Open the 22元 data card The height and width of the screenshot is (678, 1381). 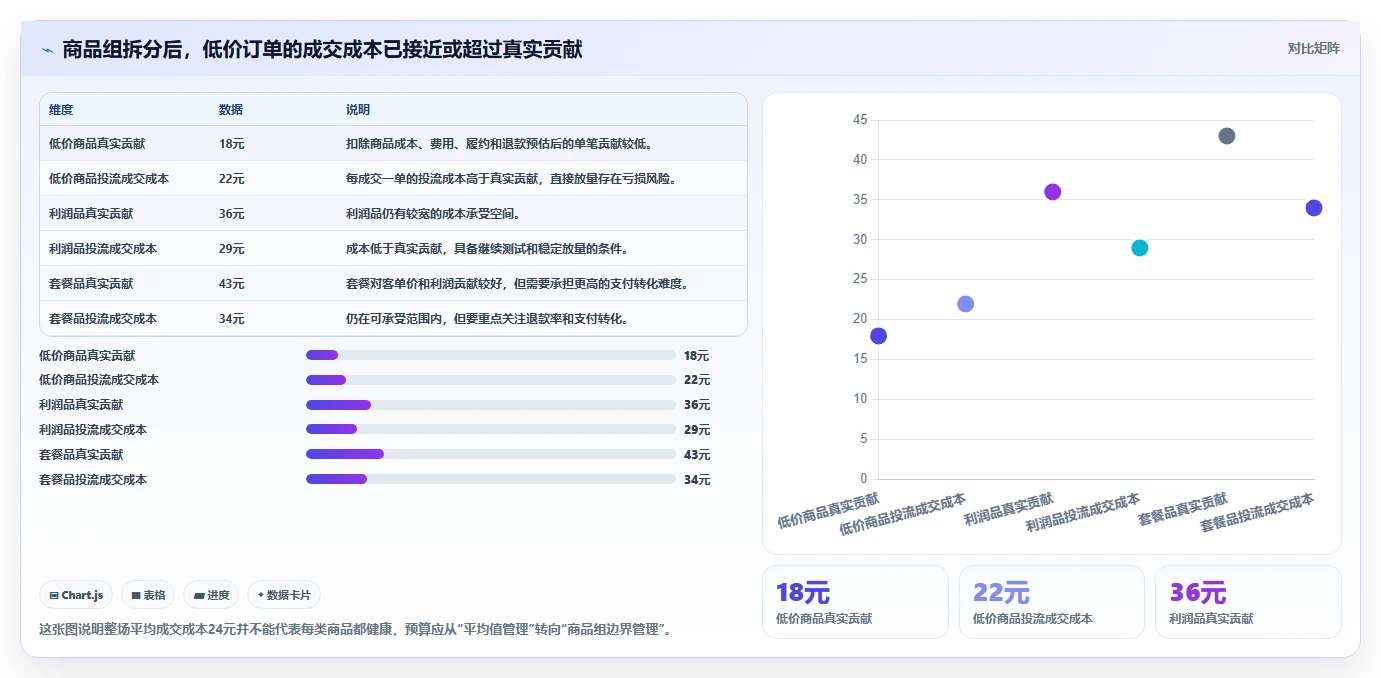pos(1052,602)
